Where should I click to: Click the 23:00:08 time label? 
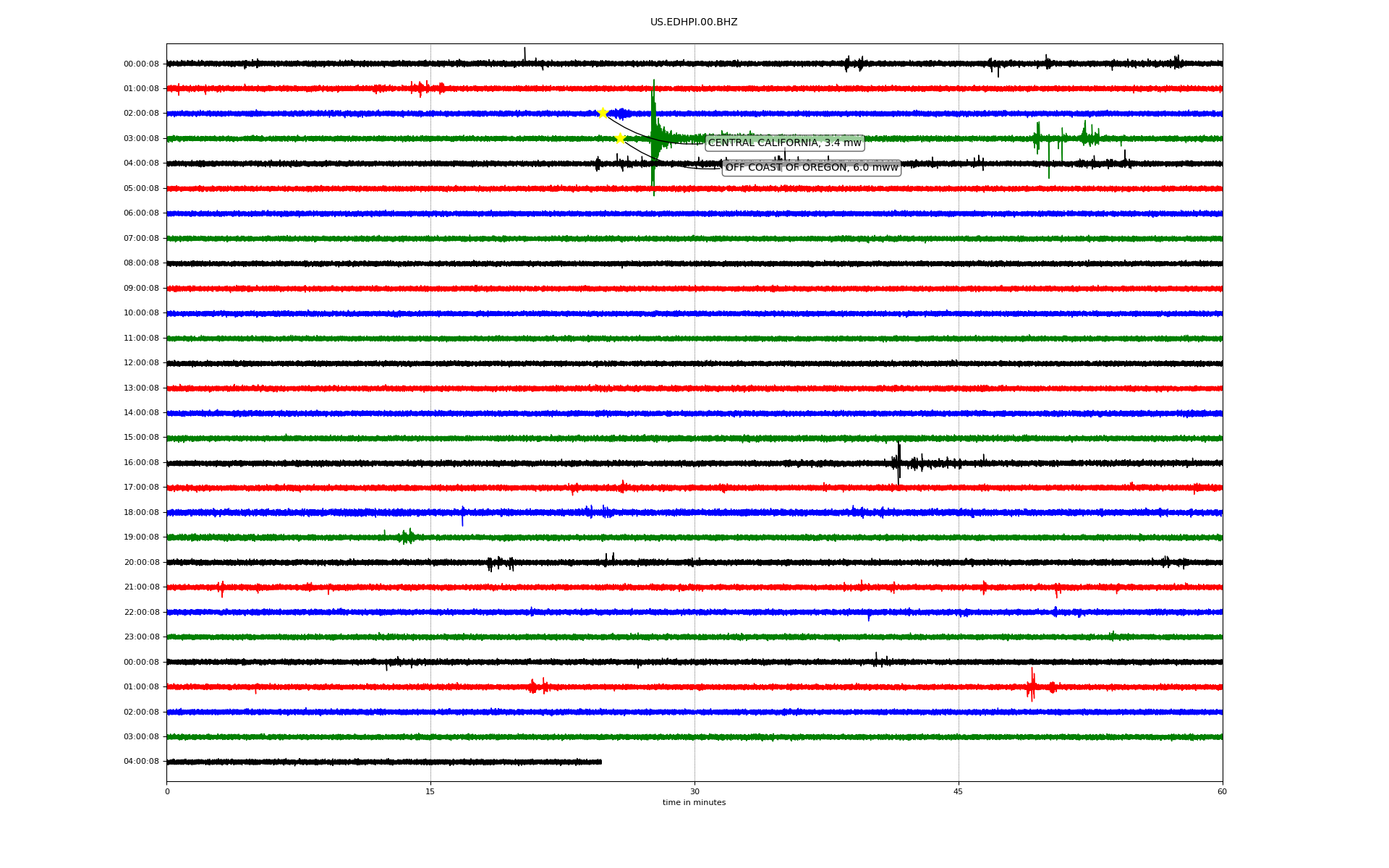[141, 637]
